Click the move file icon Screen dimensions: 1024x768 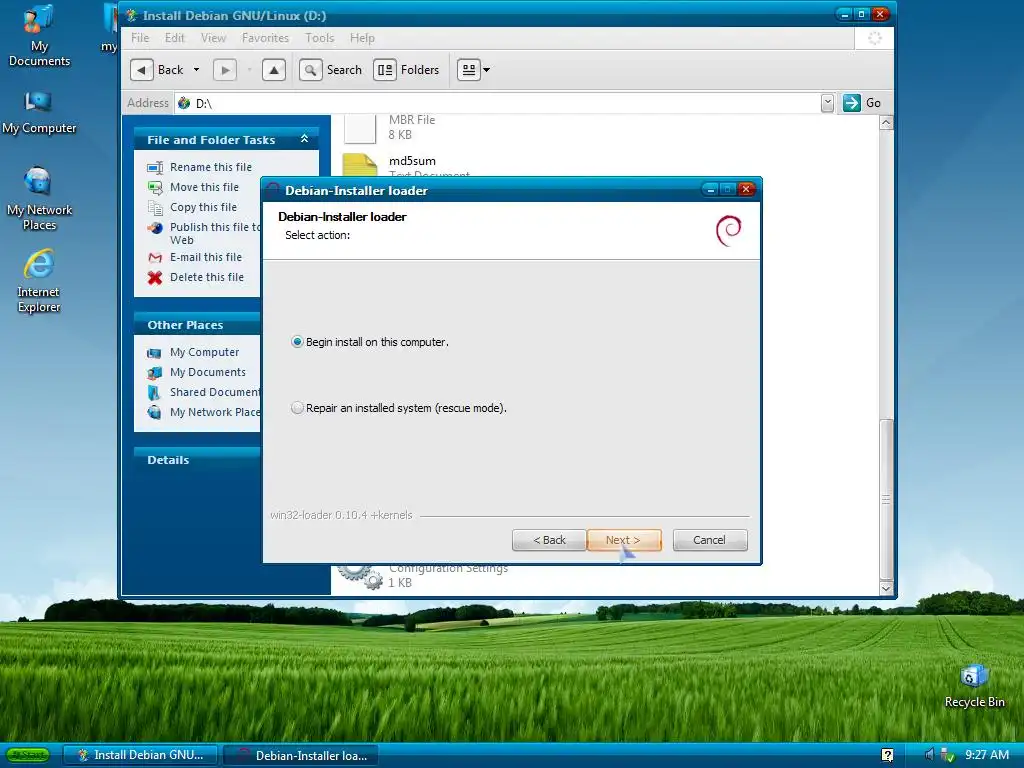(155, 188)
